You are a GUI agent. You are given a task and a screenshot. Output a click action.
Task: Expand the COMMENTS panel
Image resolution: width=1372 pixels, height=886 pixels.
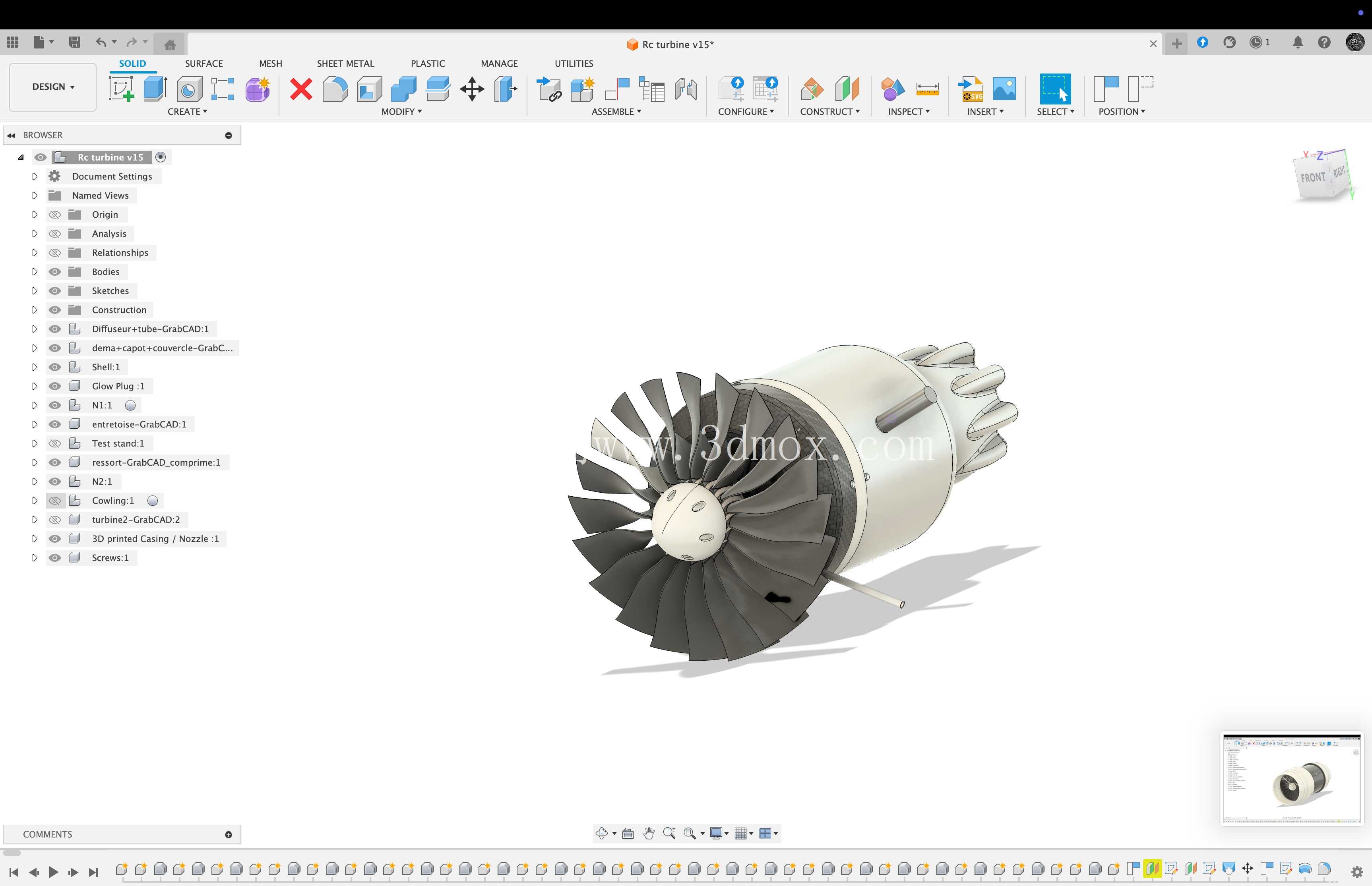(x=229, y=835)
